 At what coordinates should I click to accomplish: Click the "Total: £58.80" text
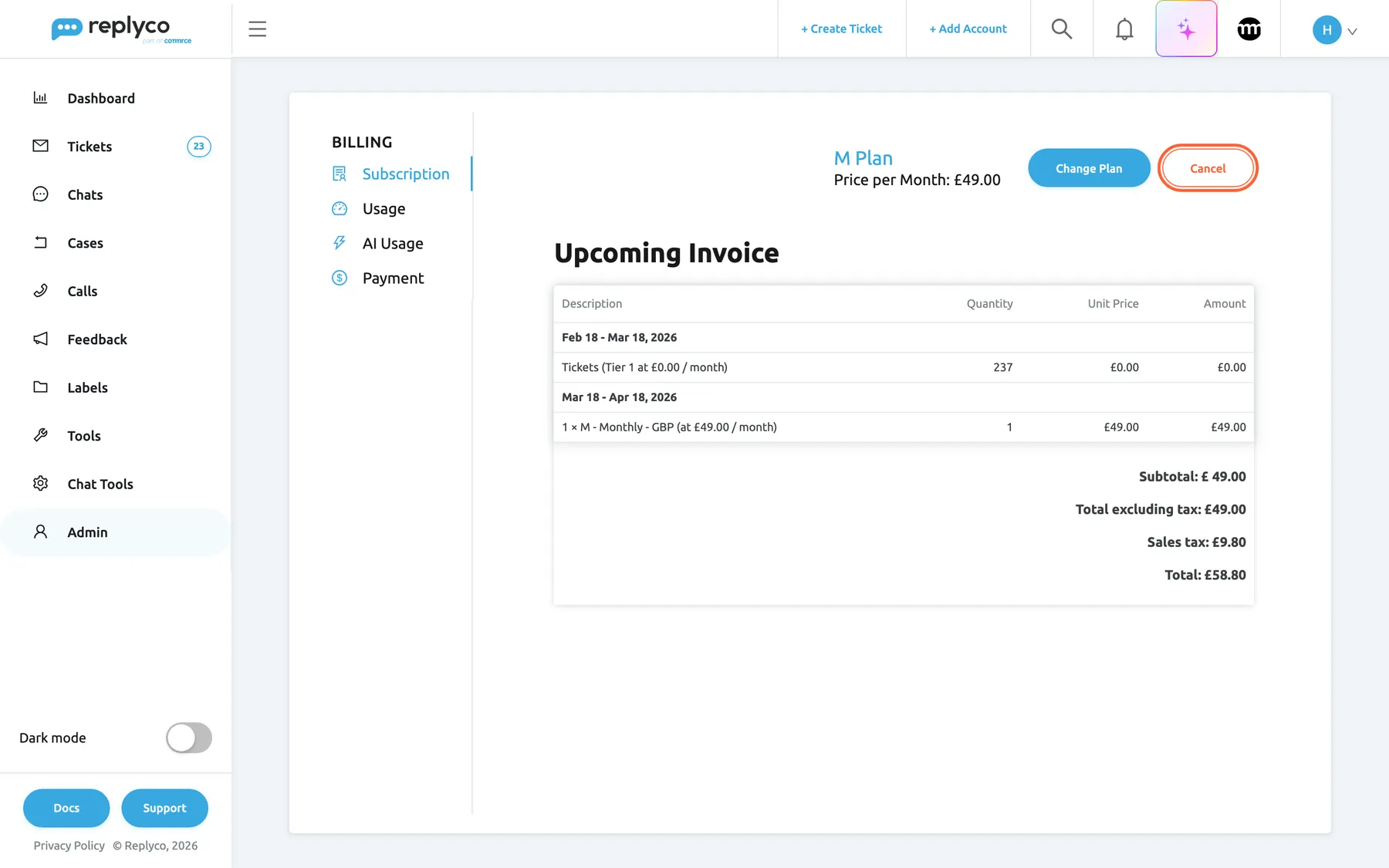coord(1205,575)
